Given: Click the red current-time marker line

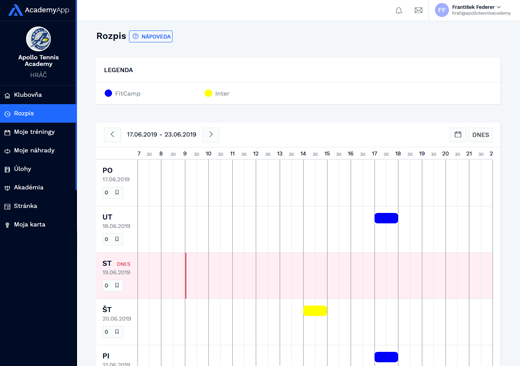Looking at the screenshot, I should pos(186,275).
